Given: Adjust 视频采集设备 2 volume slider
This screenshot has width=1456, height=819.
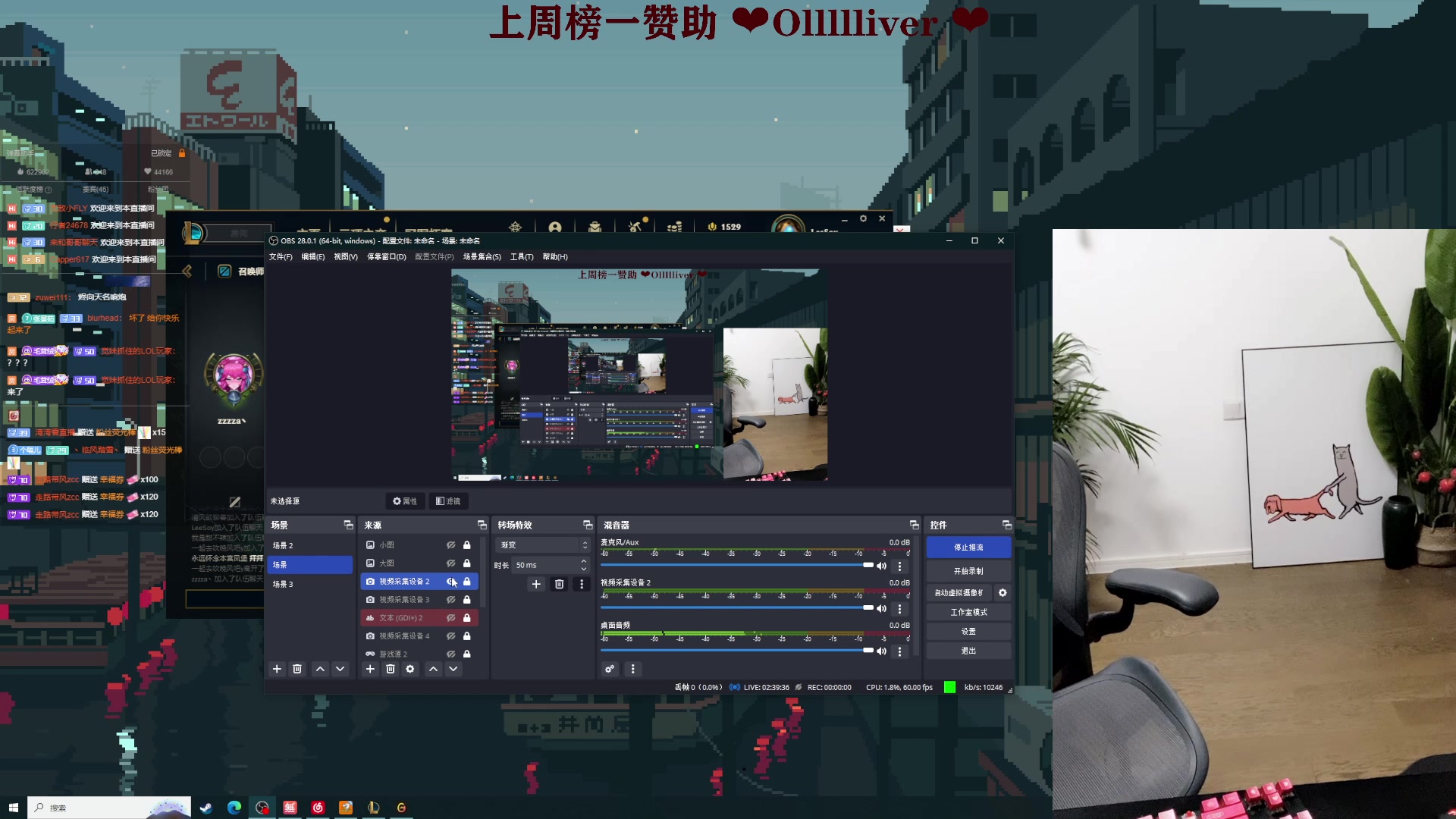Looking at the screenshot, I should [737, 608].
